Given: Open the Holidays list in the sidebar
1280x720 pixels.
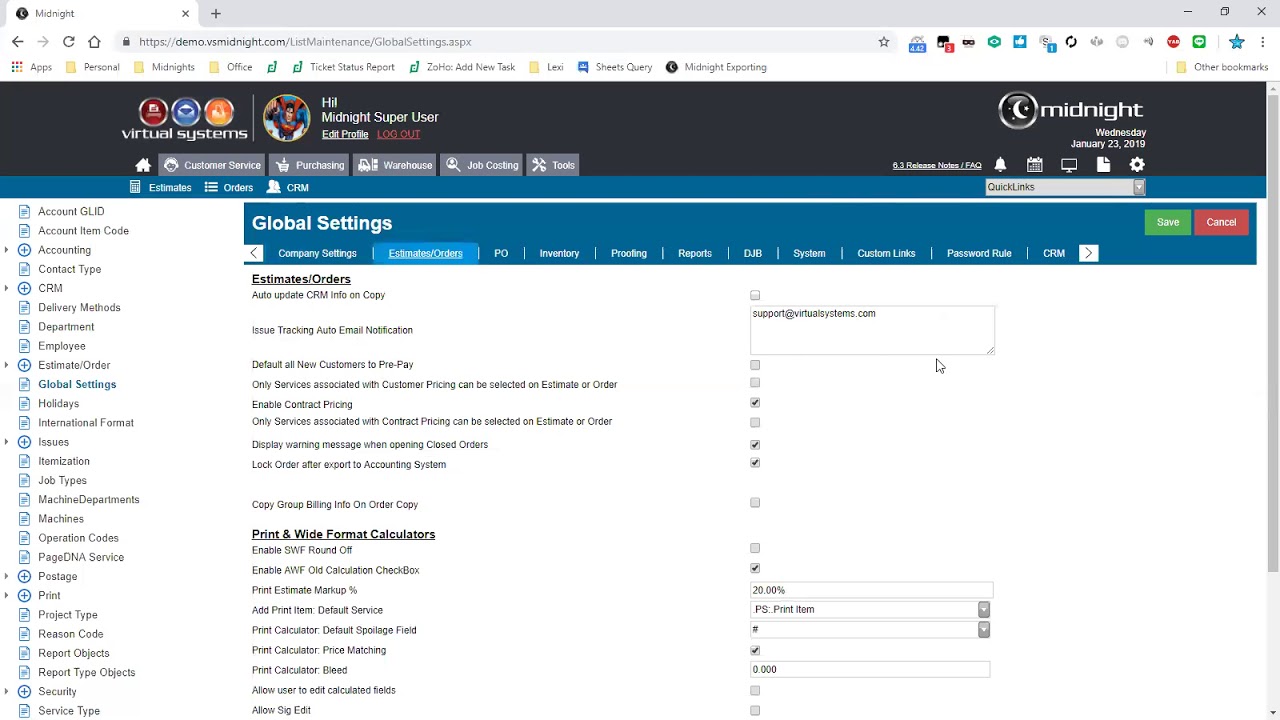Looking at the screenshot, I should point(58,404).
